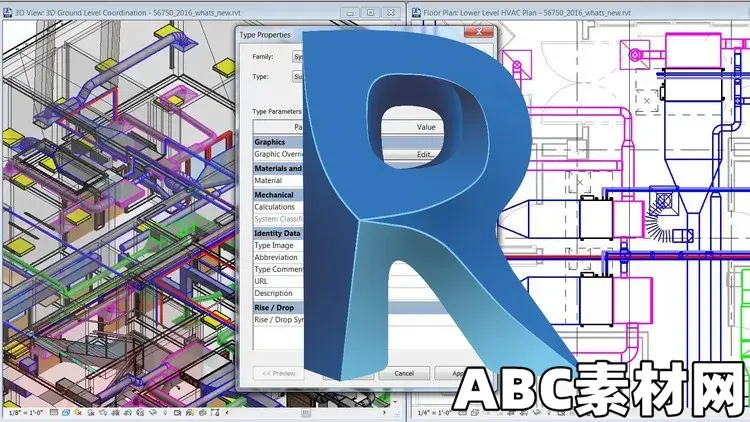Close the 3D View window
Image resolution: width=750 pixels, height=422 pixels.
point(391,12)
